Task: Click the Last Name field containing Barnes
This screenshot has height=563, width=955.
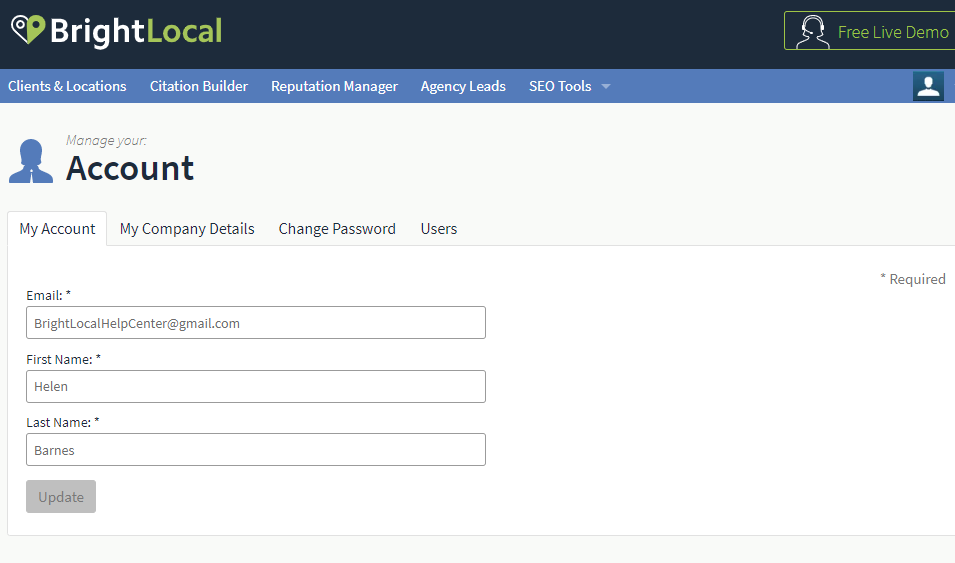Action: (256, 450)
